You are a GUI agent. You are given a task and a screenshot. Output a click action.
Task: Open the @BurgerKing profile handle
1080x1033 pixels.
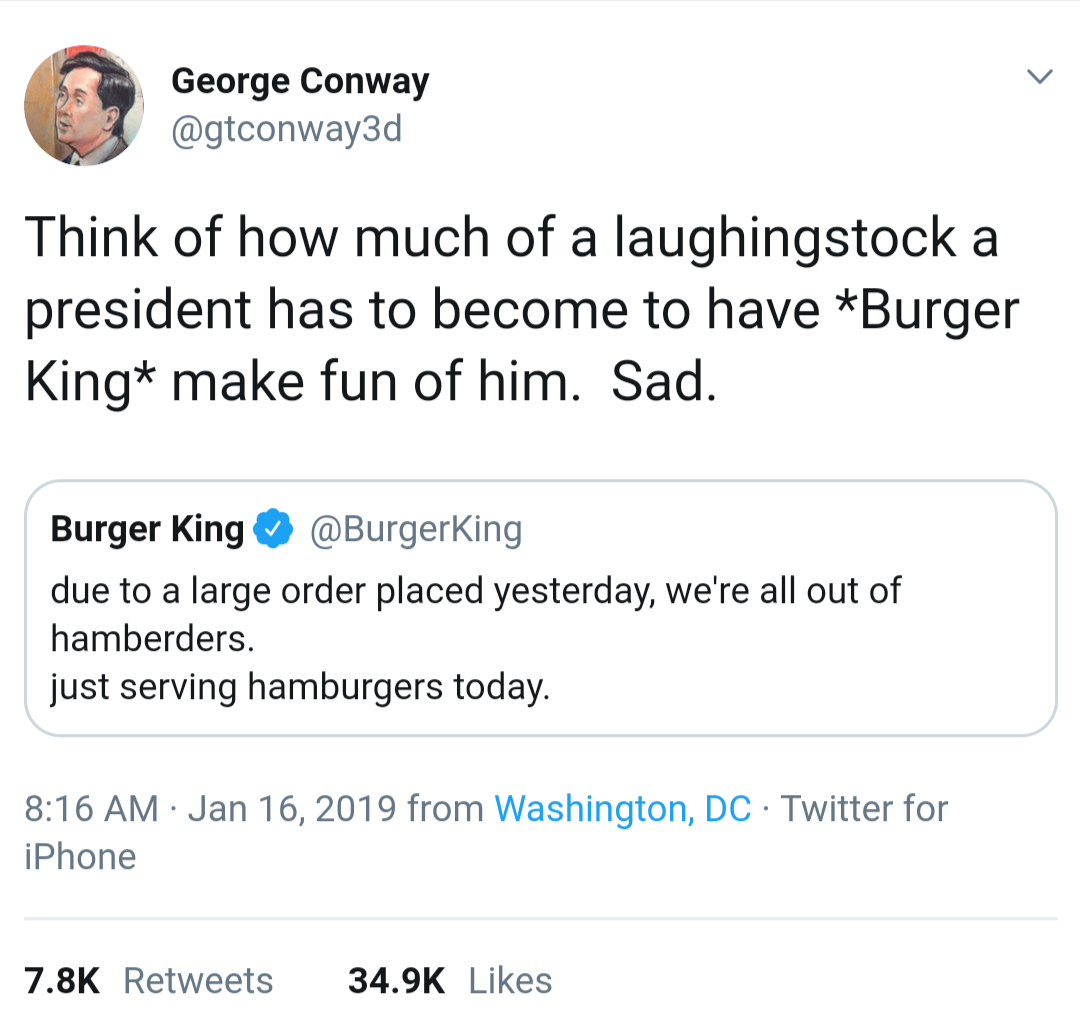418,529
